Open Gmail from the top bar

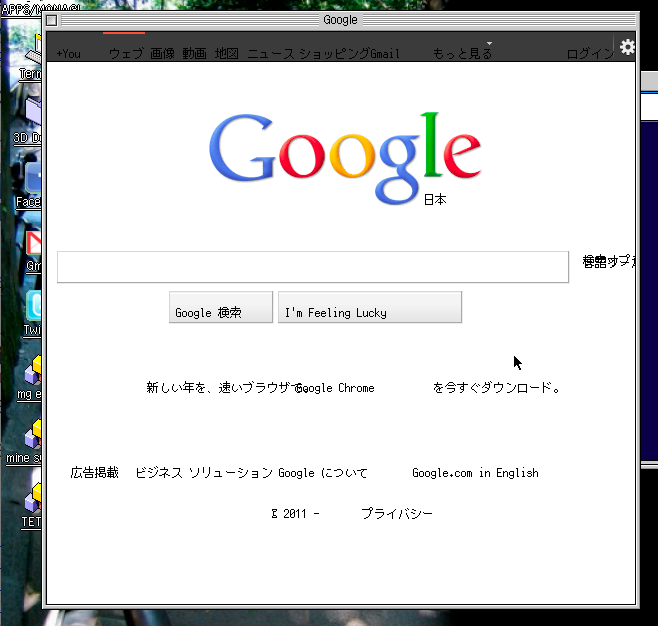[x=385, y=54]
